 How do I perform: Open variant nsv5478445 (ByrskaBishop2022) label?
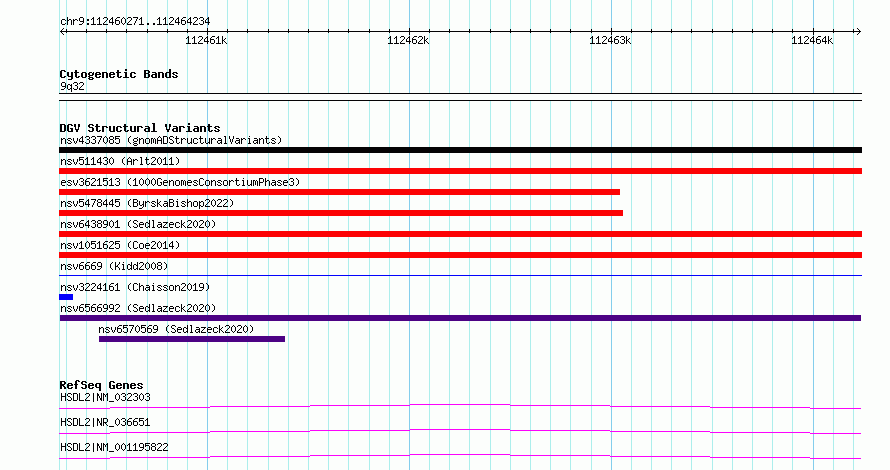click(x=147, y=203)
